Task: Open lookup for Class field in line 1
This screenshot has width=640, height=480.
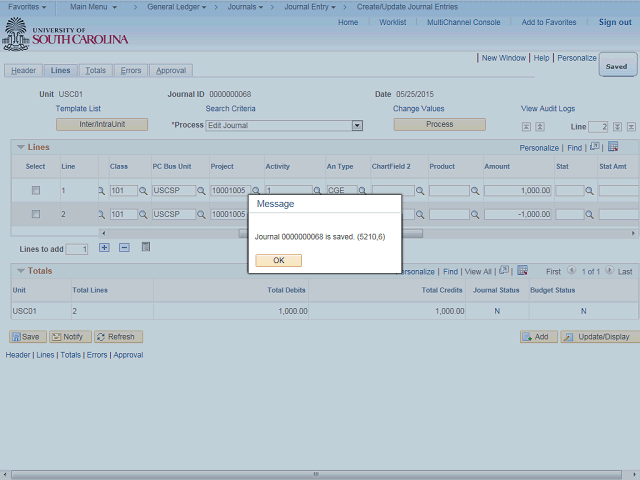Action: point(143,191)
